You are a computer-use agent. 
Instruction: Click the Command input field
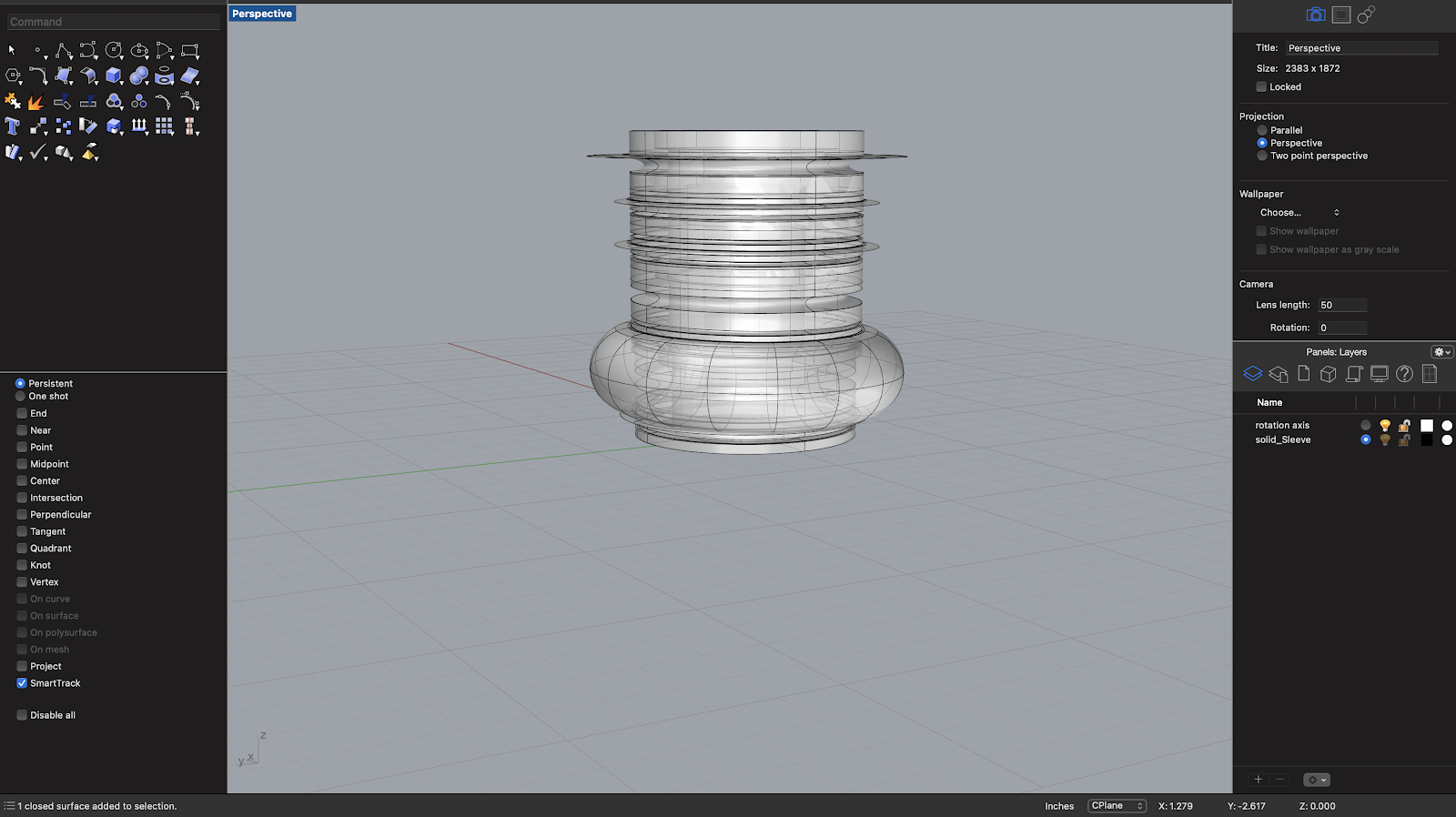coord(113,22)
